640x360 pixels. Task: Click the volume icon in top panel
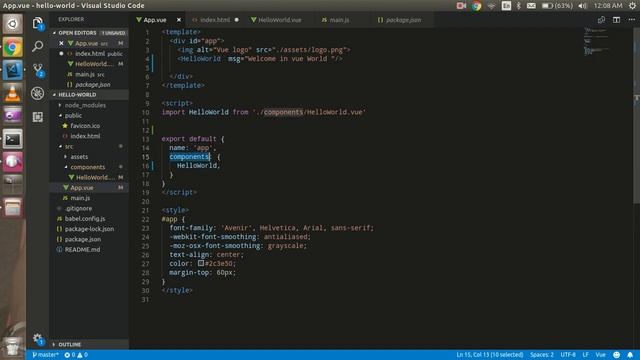pyautogui.click(x=582, y=6)
